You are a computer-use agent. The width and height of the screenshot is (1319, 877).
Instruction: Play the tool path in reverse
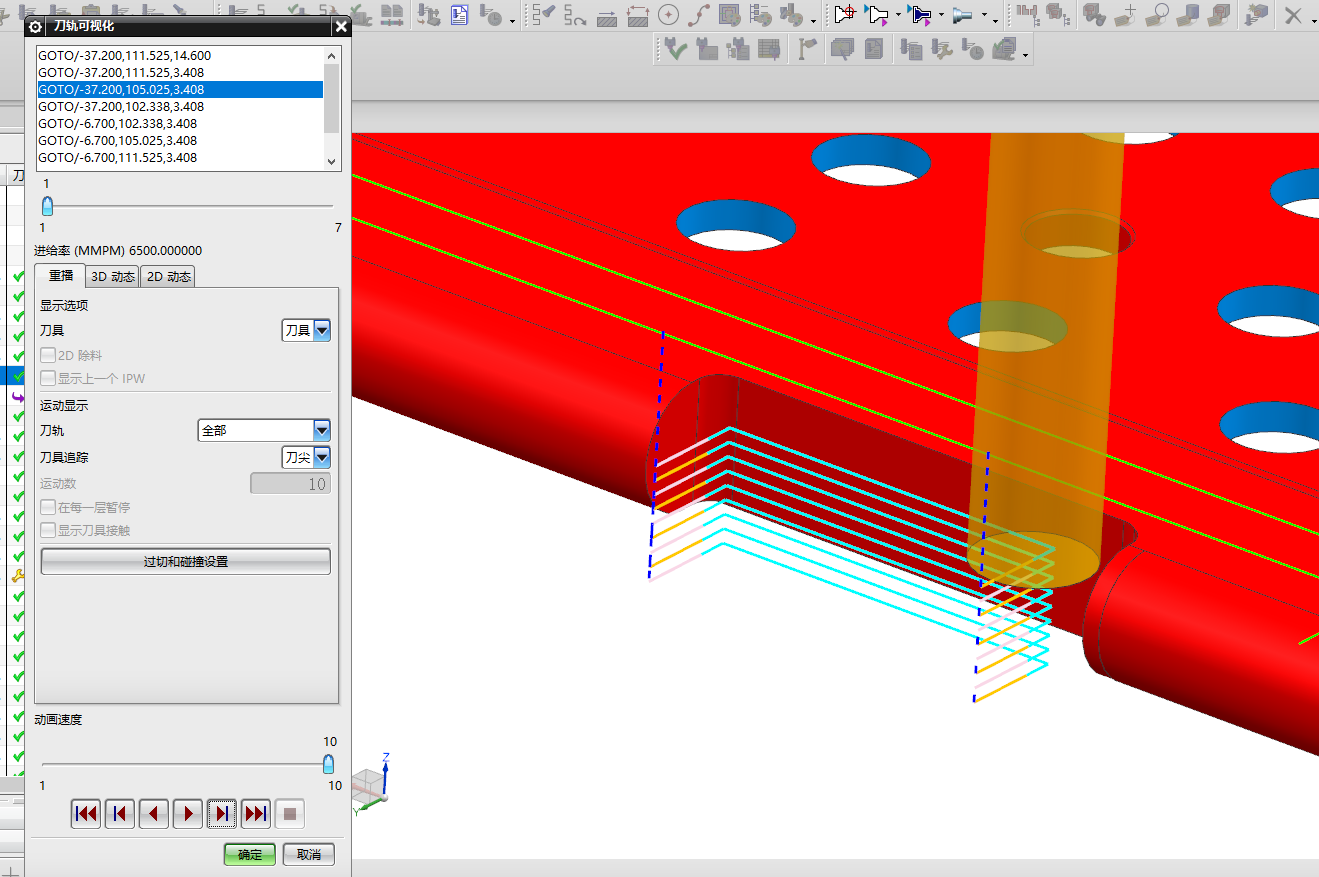[154, 814]
